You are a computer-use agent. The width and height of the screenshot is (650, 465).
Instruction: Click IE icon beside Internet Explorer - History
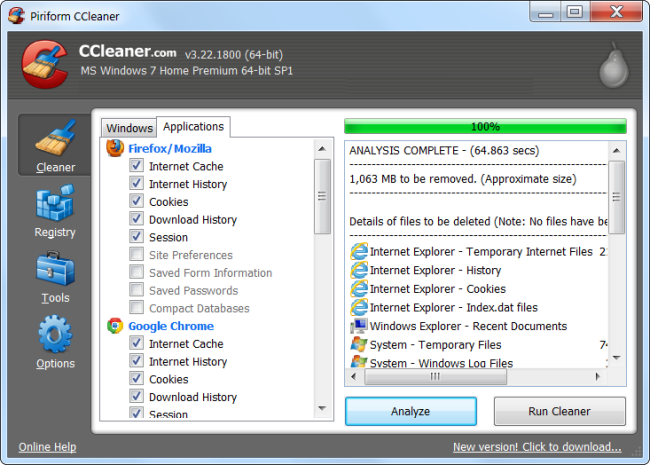point(359,270)
